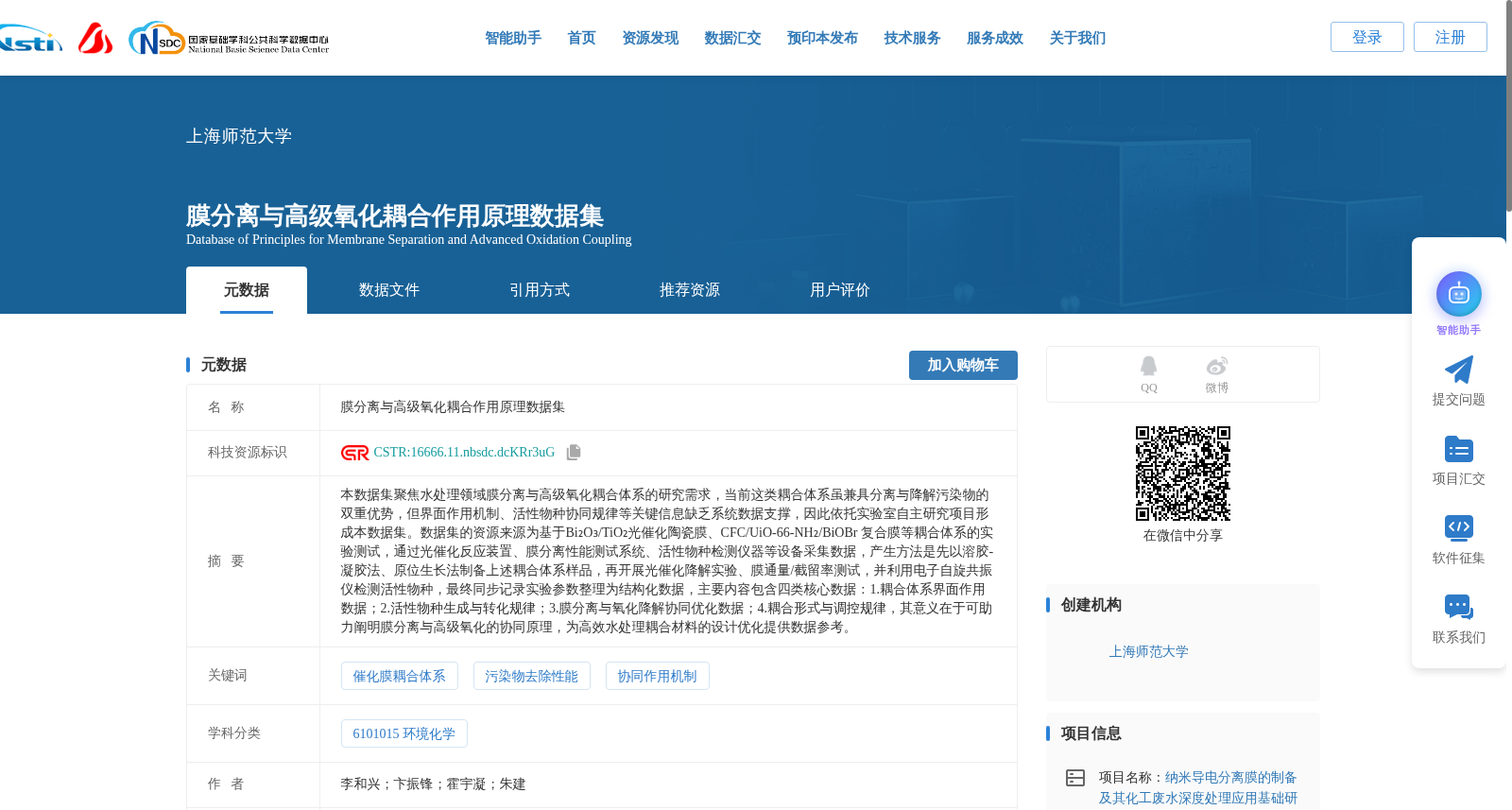Go to 首页 in the navigation bar
Screen dimensions: 1512x810
581,38
